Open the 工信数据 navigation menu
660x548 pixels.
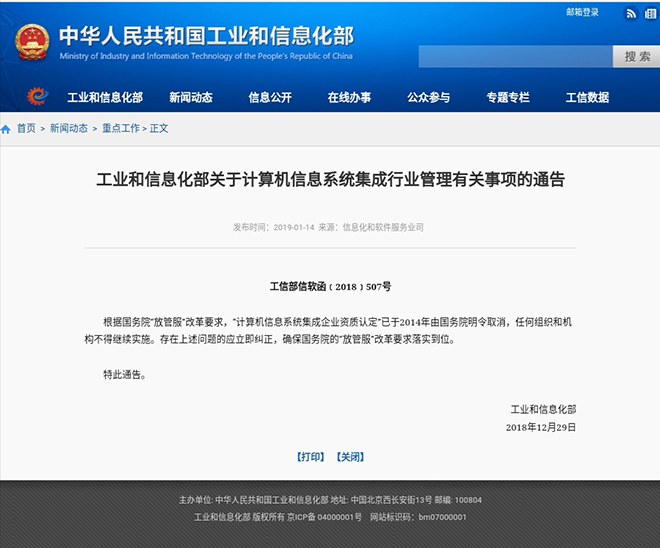coord(587,97)
